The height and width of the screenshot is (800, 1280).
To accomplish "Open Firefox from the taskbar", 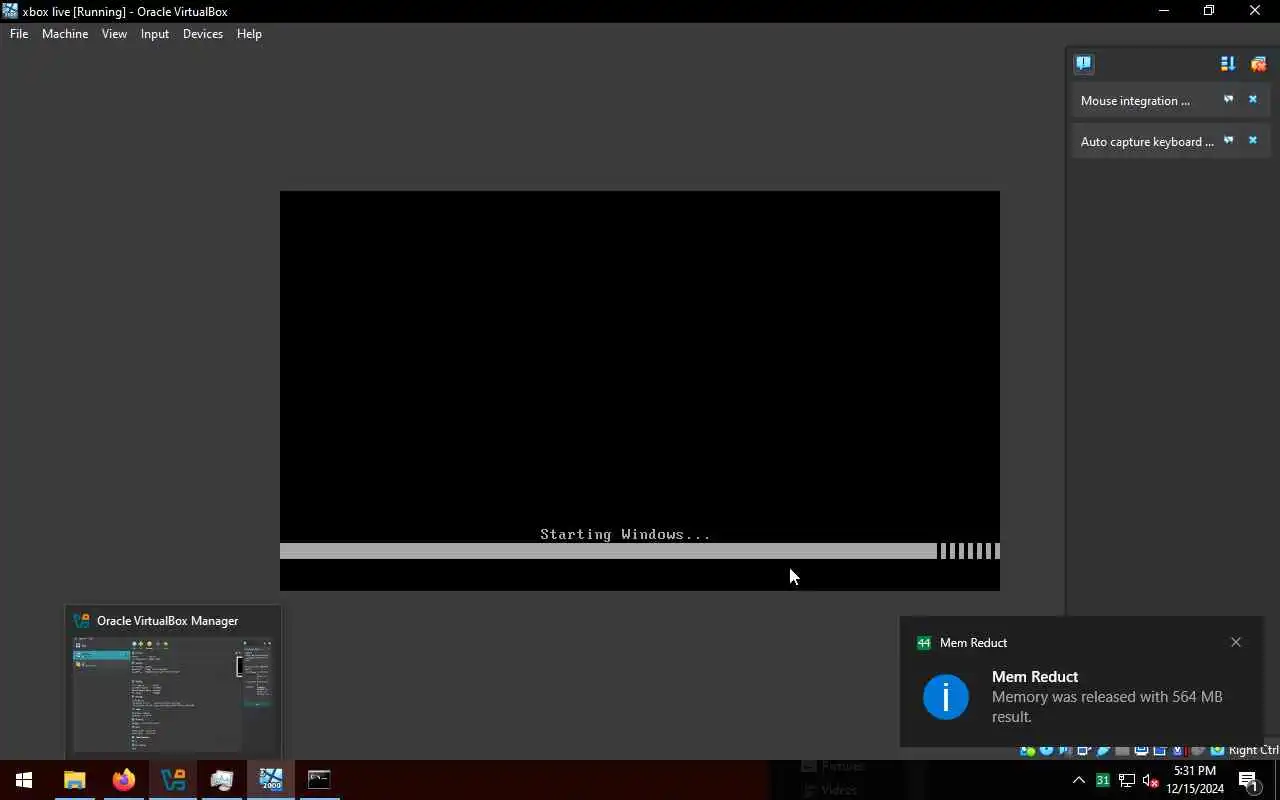I will [x=123, y=780].
